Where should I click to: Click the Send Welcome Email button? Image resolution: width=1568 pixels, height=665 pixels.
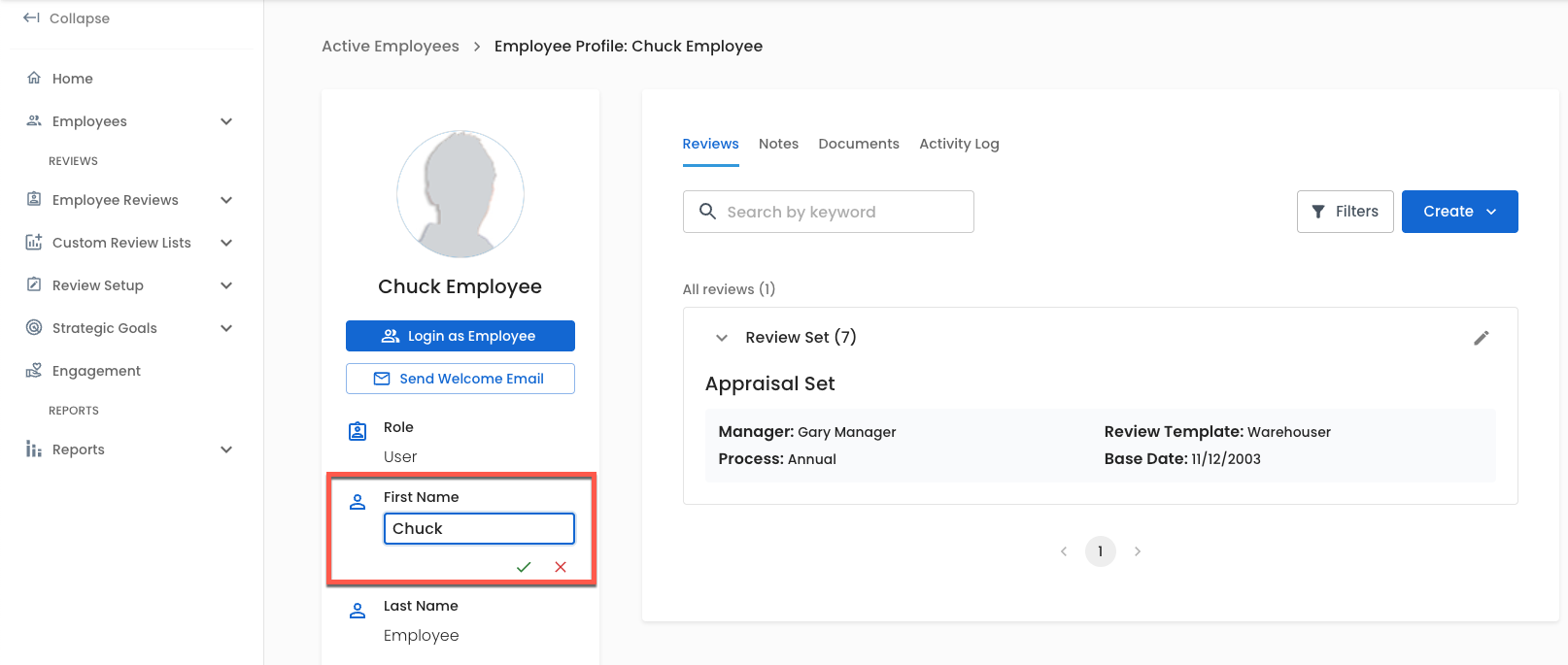coord(460,379)
